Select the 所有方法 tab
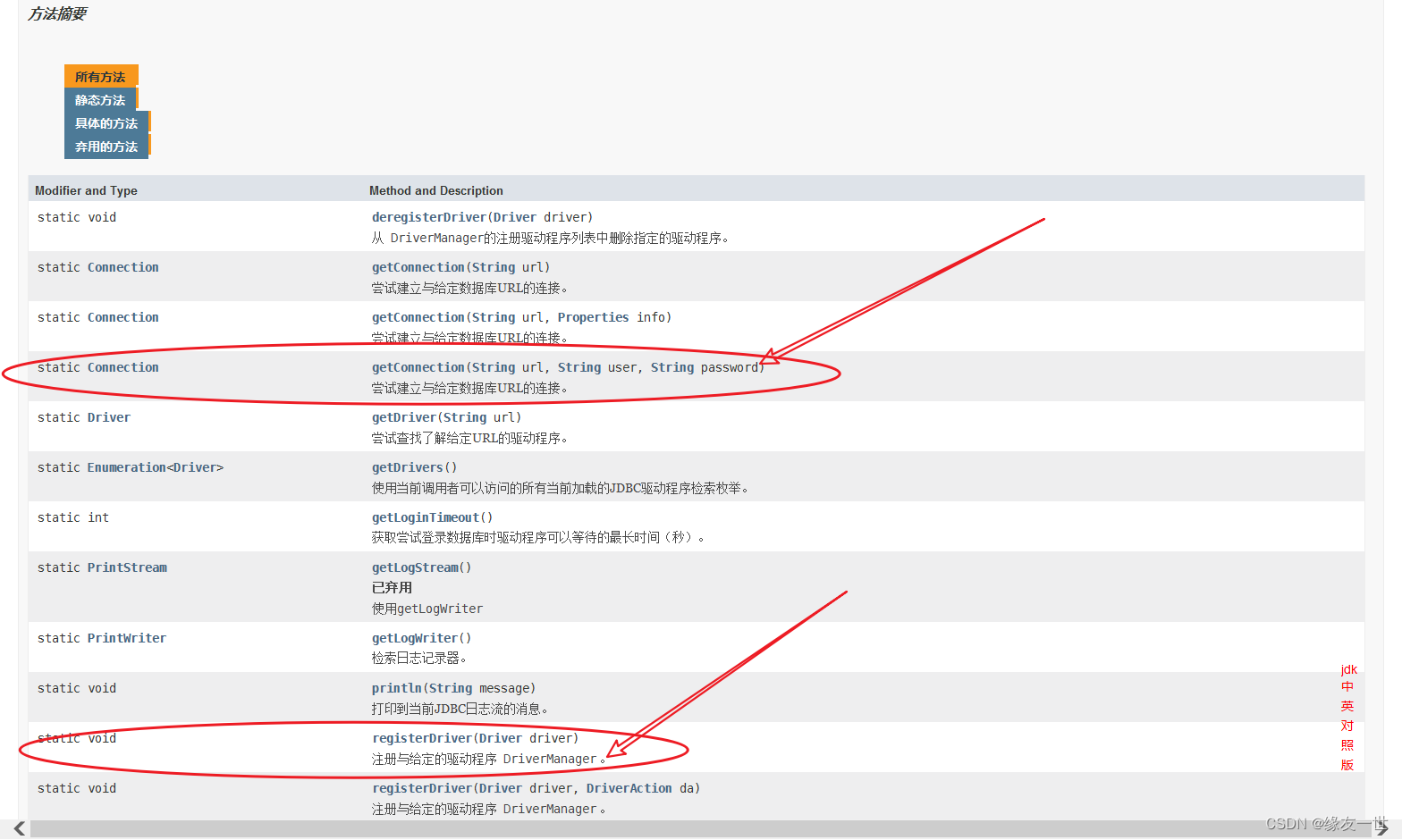This screenshot has width=1402, height=840. pos(100,77)
